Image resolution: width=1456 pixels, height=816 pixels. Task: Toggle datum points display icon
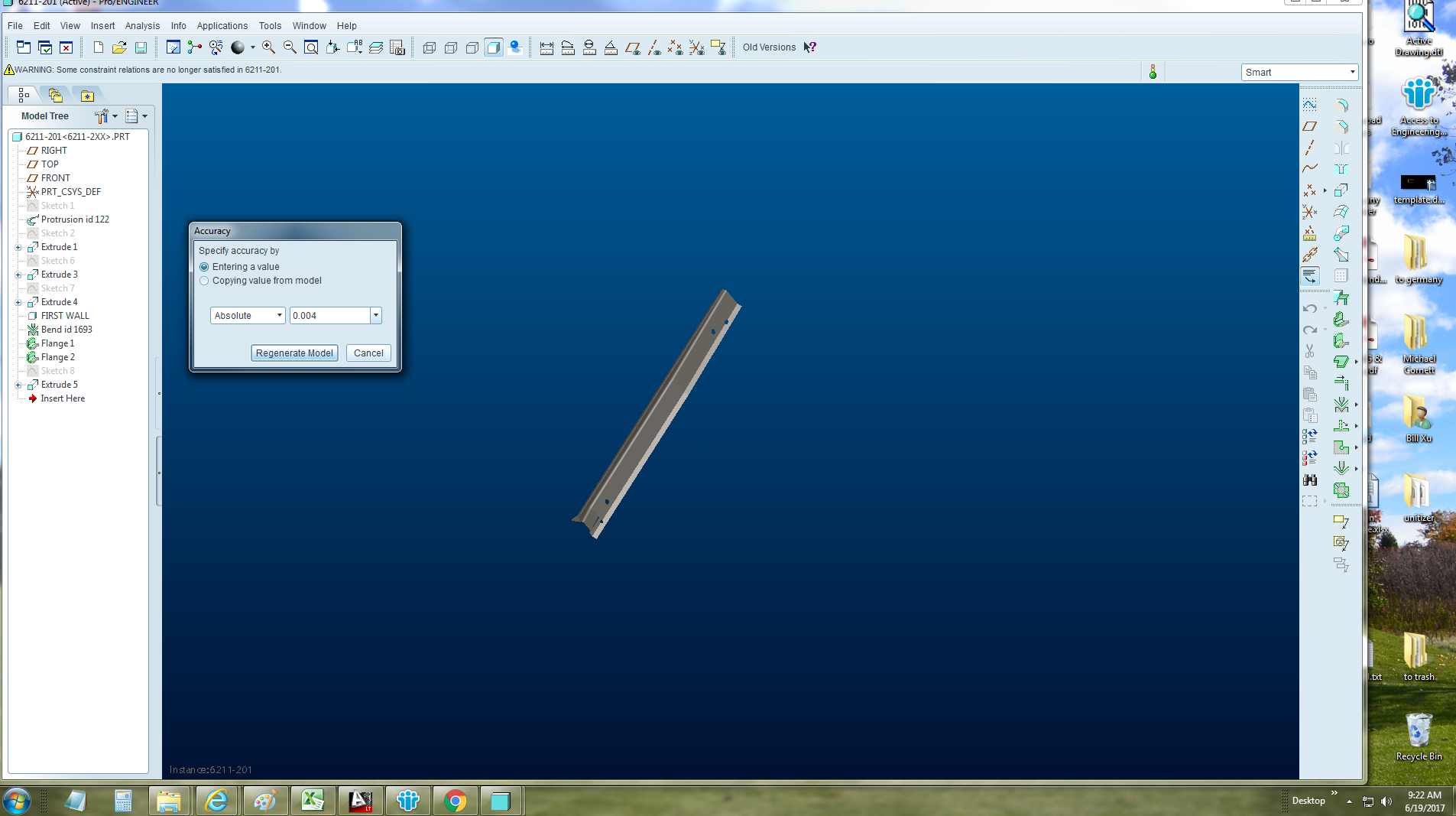[x=675, y=47]
